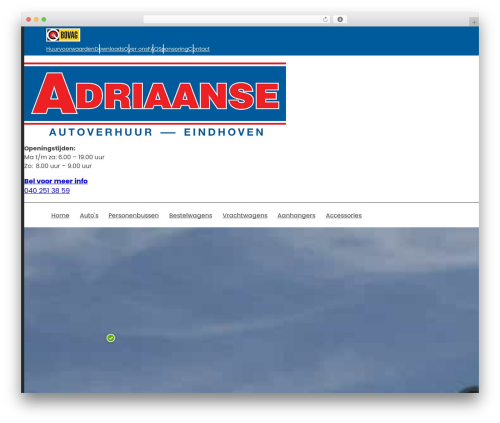Open the Personenbussen menu item

click(x=134, y=216)
